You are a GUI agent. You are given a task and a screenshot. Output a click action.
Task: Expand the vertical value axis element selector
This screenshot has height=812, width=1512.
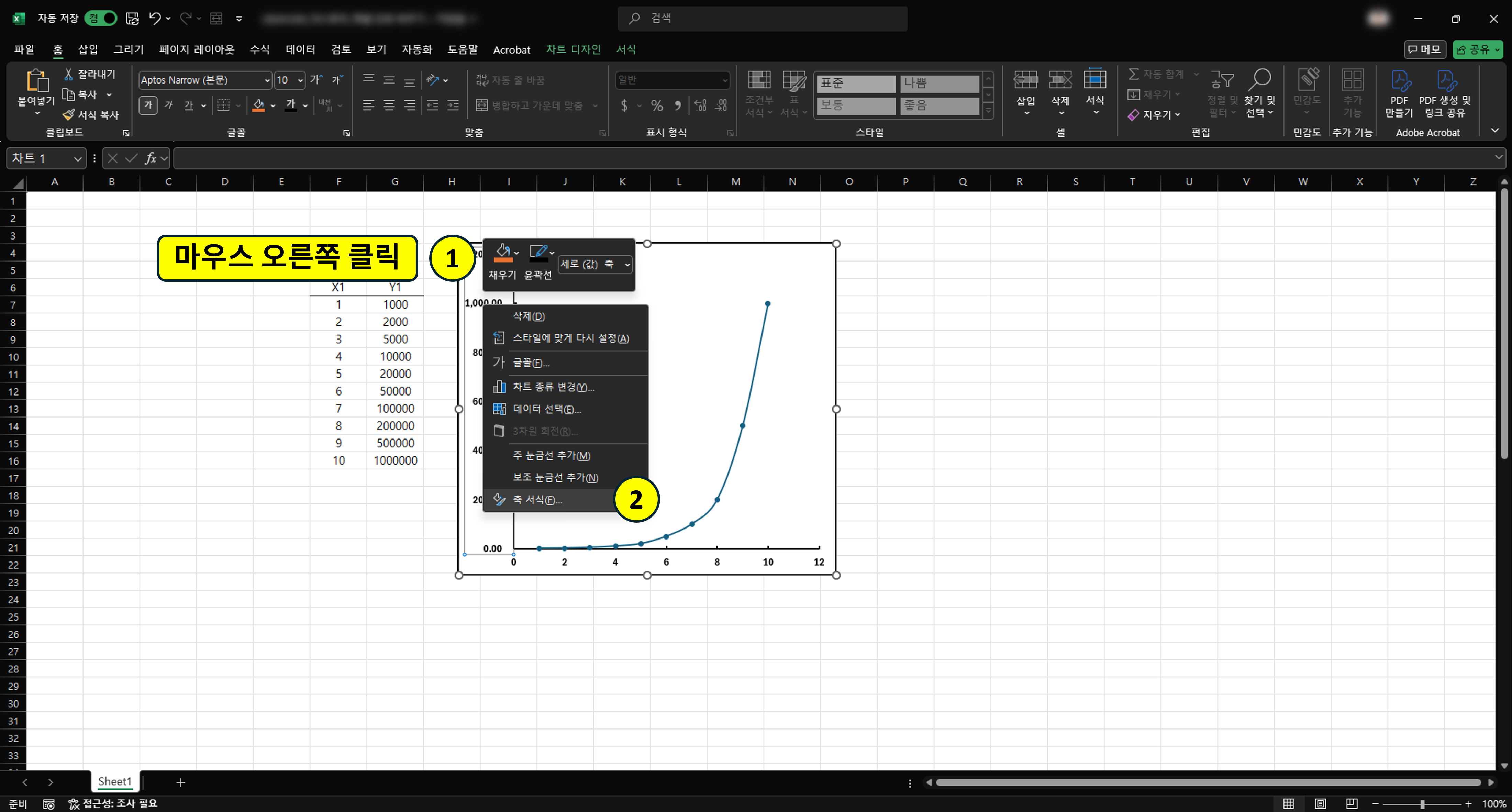coord(627,265)
